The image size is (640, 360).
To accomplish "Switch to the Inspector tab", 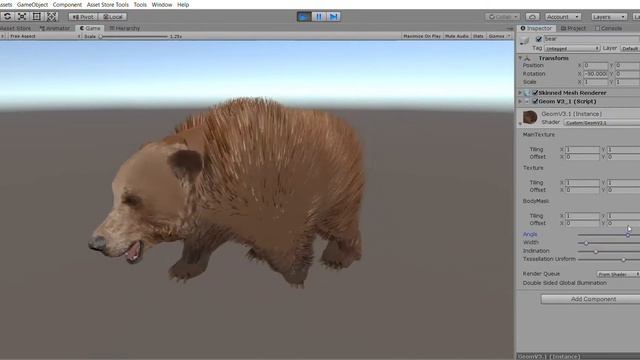I will point(536,28).
